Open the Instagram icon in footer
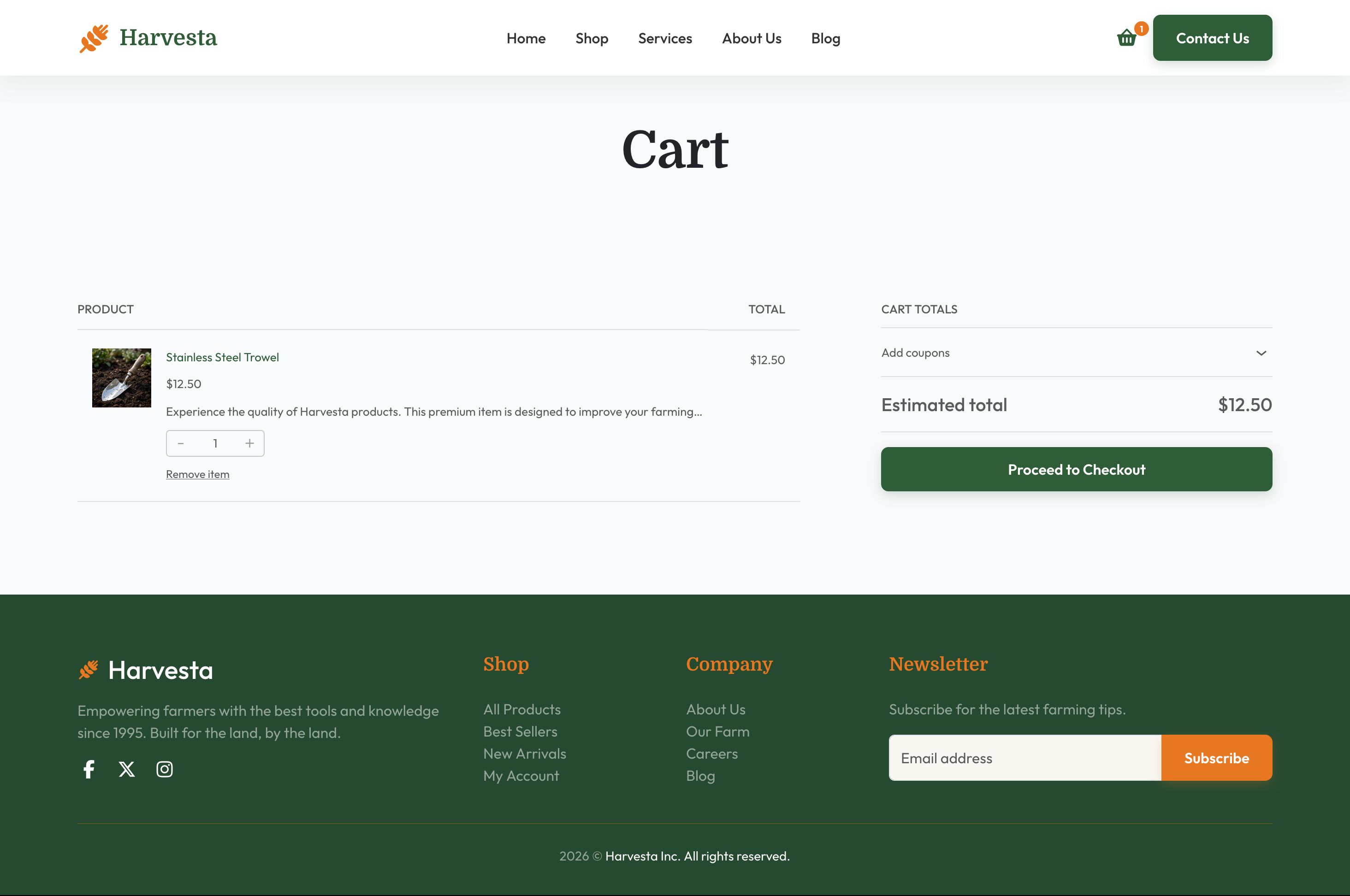1350x896 pixels. [165, 769]
